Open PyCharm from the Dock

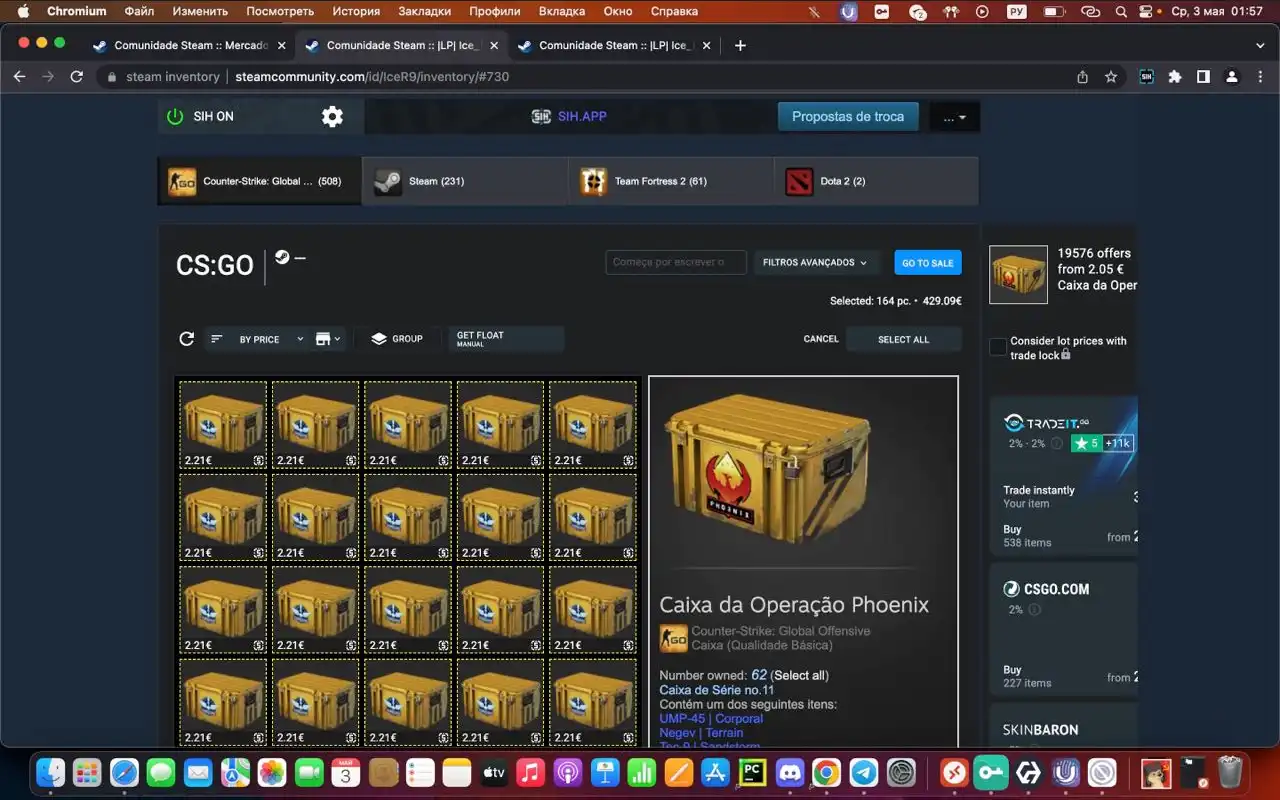point(753,772)
